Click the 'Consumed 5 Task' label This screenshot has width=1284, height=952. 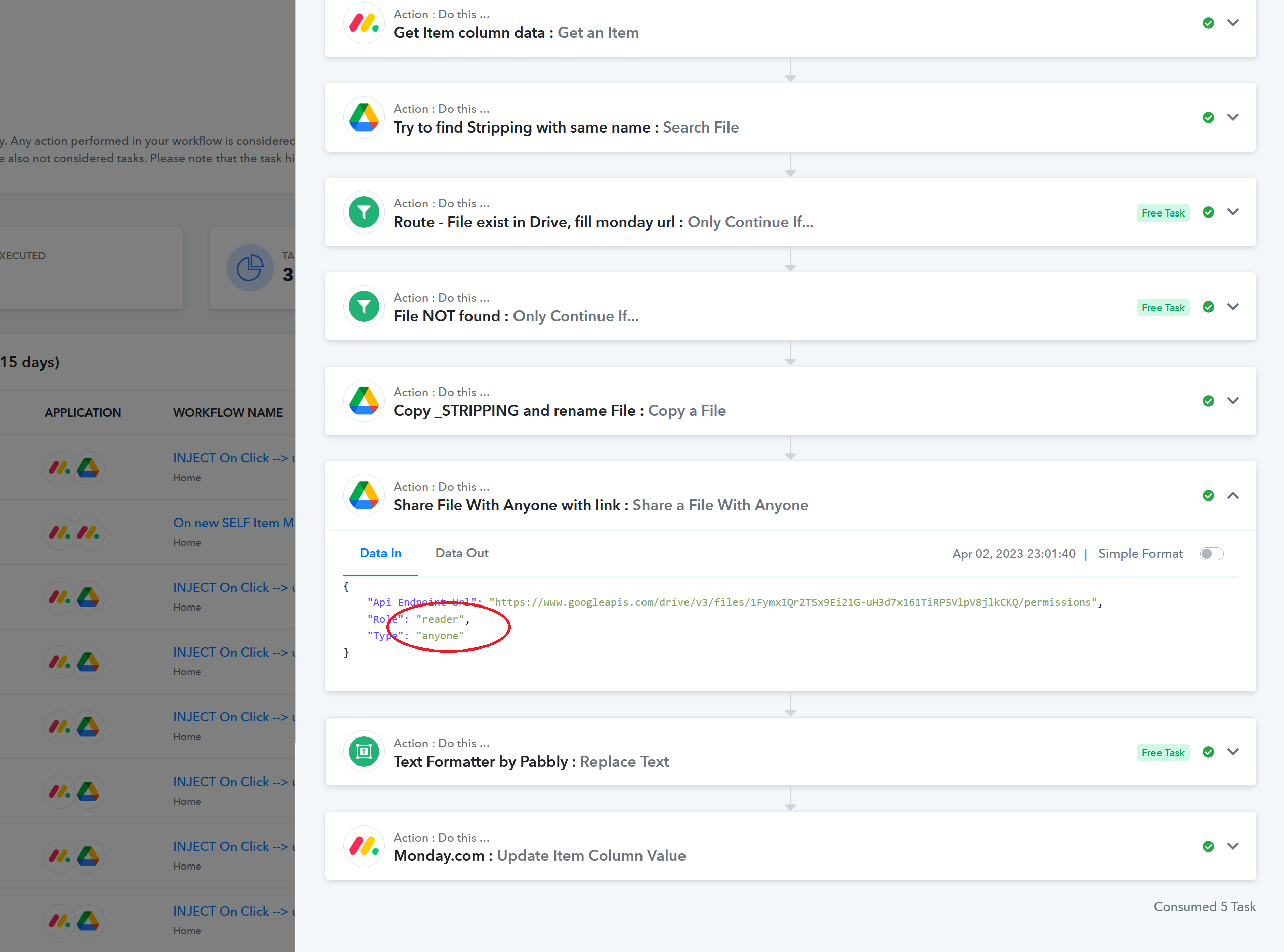click(1205, 906)
